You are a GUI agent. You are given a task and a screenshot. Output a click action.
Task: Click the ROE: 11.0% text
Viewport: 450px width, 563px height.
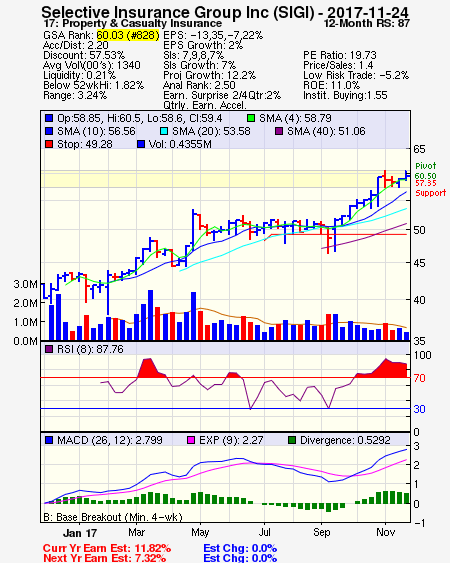331,85
